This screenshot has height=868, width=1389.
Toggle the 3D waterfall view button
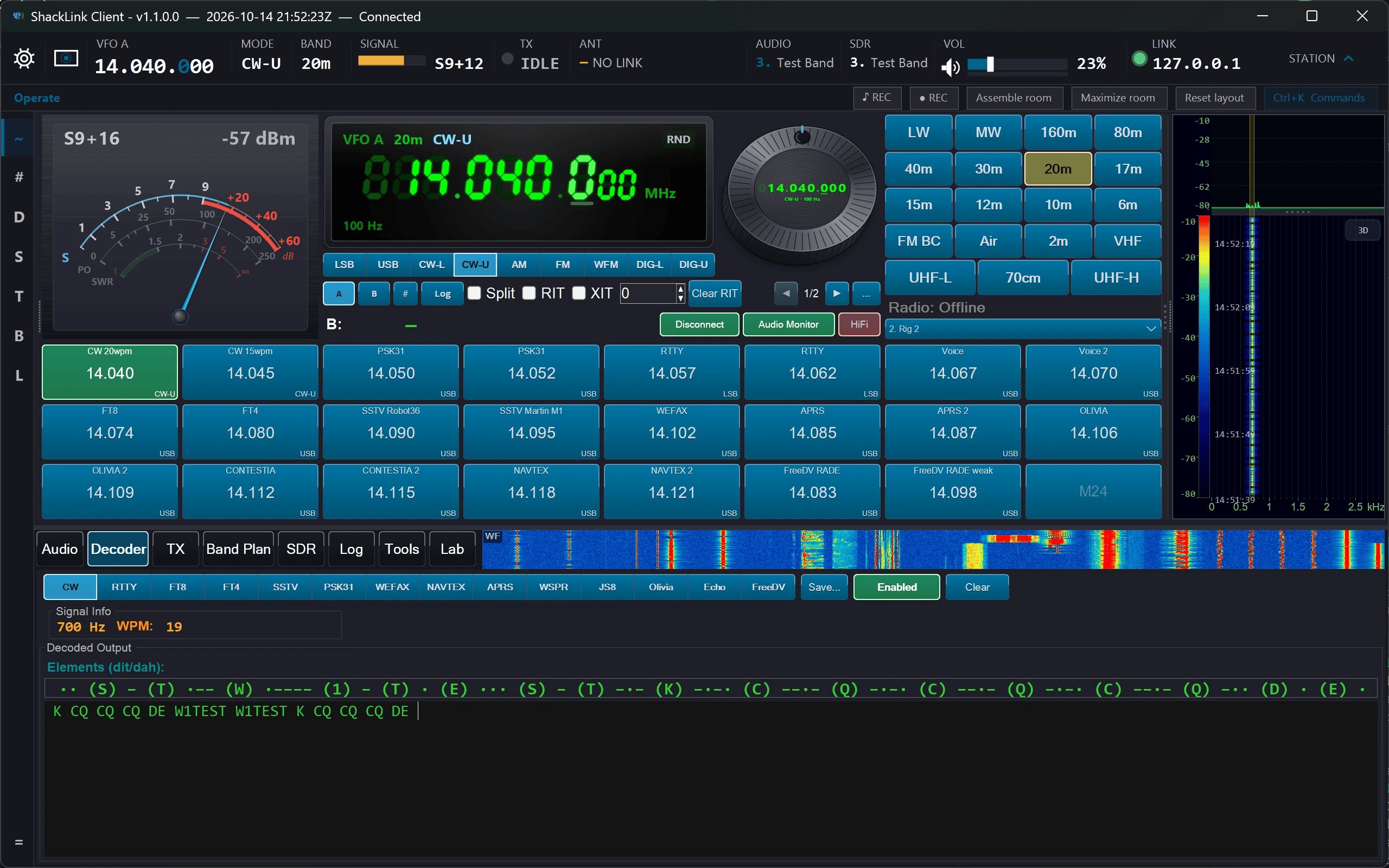1362,230
